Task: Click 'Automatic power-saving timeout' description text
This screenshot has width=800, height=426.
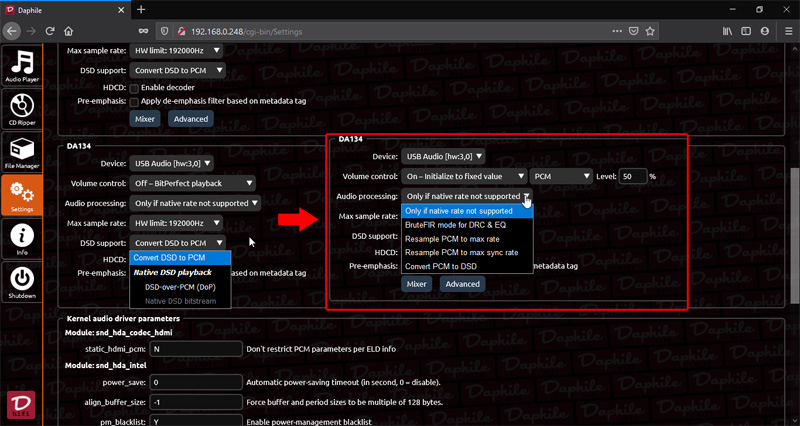Action: 343,382
